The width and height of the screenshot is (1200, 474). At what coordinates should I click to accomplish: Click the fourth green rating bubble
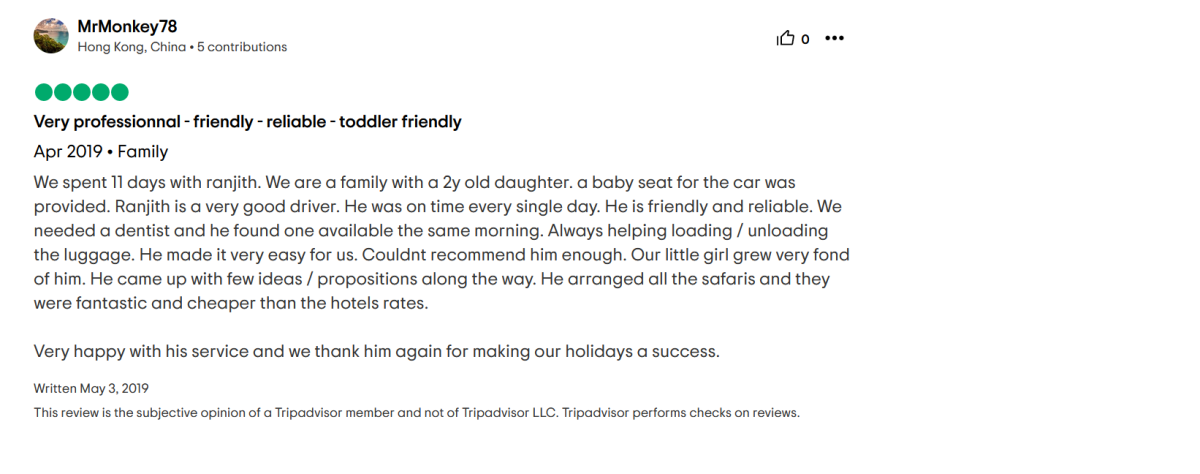pyautogui.click(x=100, y=93)
